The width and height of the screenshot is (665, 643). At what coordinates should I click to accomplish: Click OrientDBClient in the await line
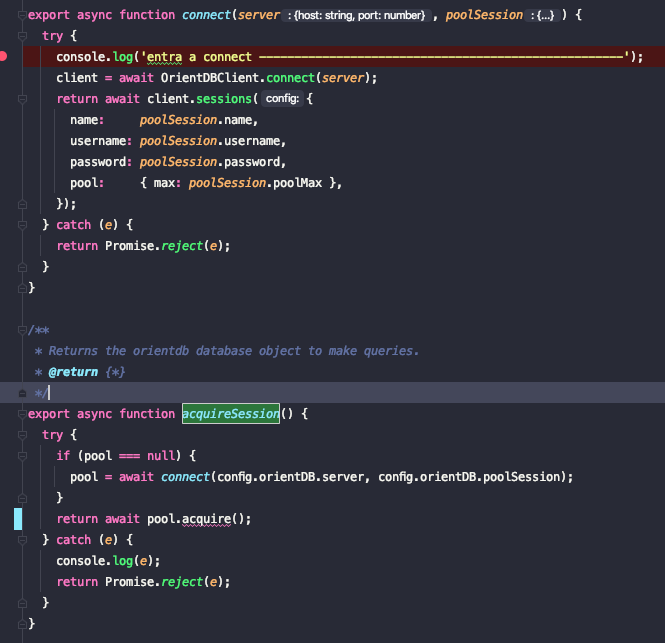210,78
